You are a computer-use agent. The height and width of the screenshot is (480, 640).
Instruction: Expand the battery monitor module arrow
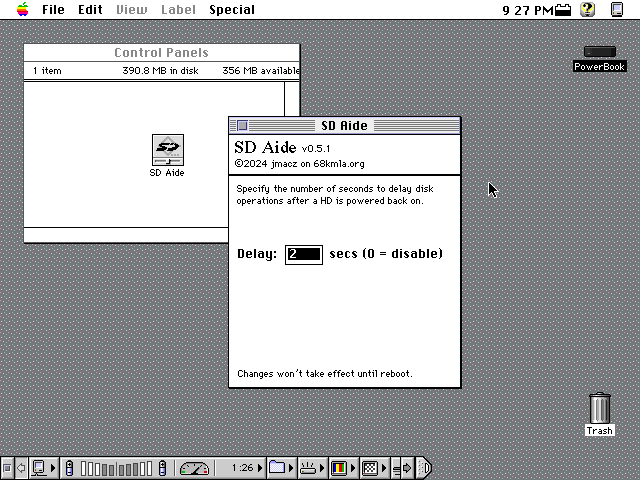pos(260,468)
